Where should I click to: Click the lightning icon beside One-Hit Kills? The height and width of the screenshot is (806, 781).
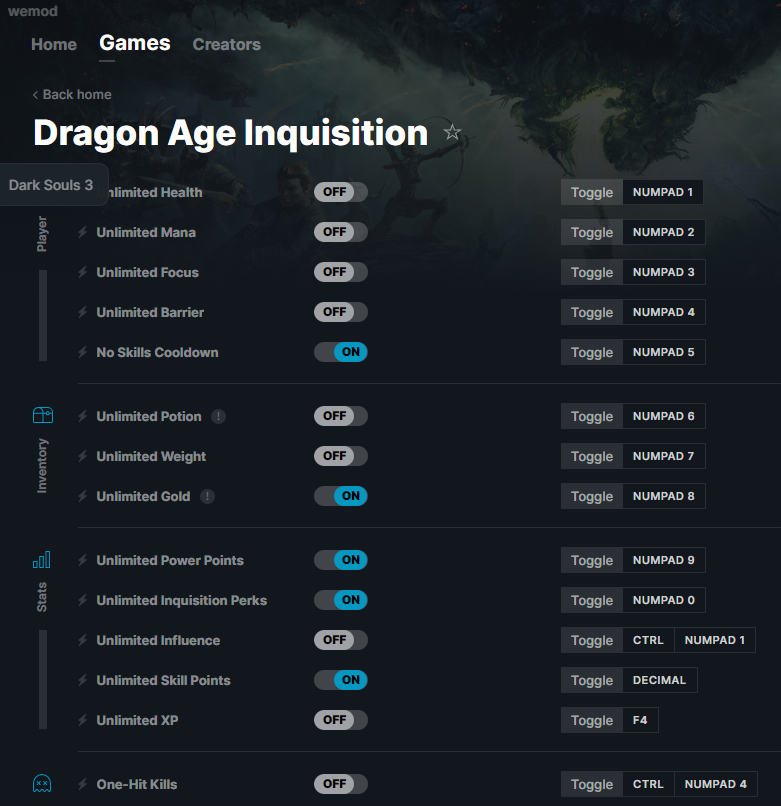coord(83,784)
